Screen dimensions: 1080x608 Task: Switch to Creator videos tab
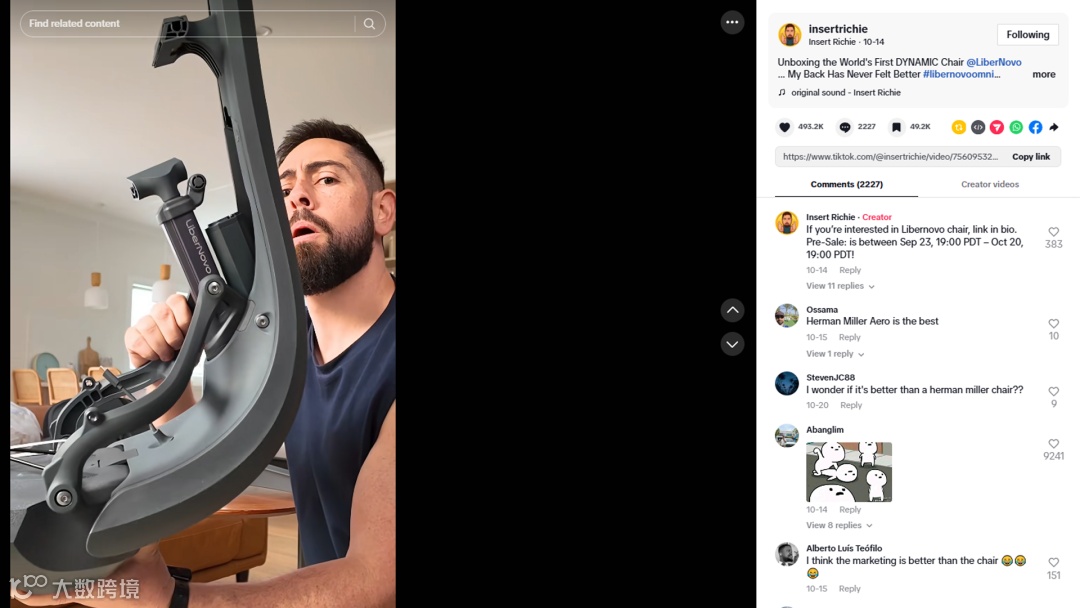[990, 184]
